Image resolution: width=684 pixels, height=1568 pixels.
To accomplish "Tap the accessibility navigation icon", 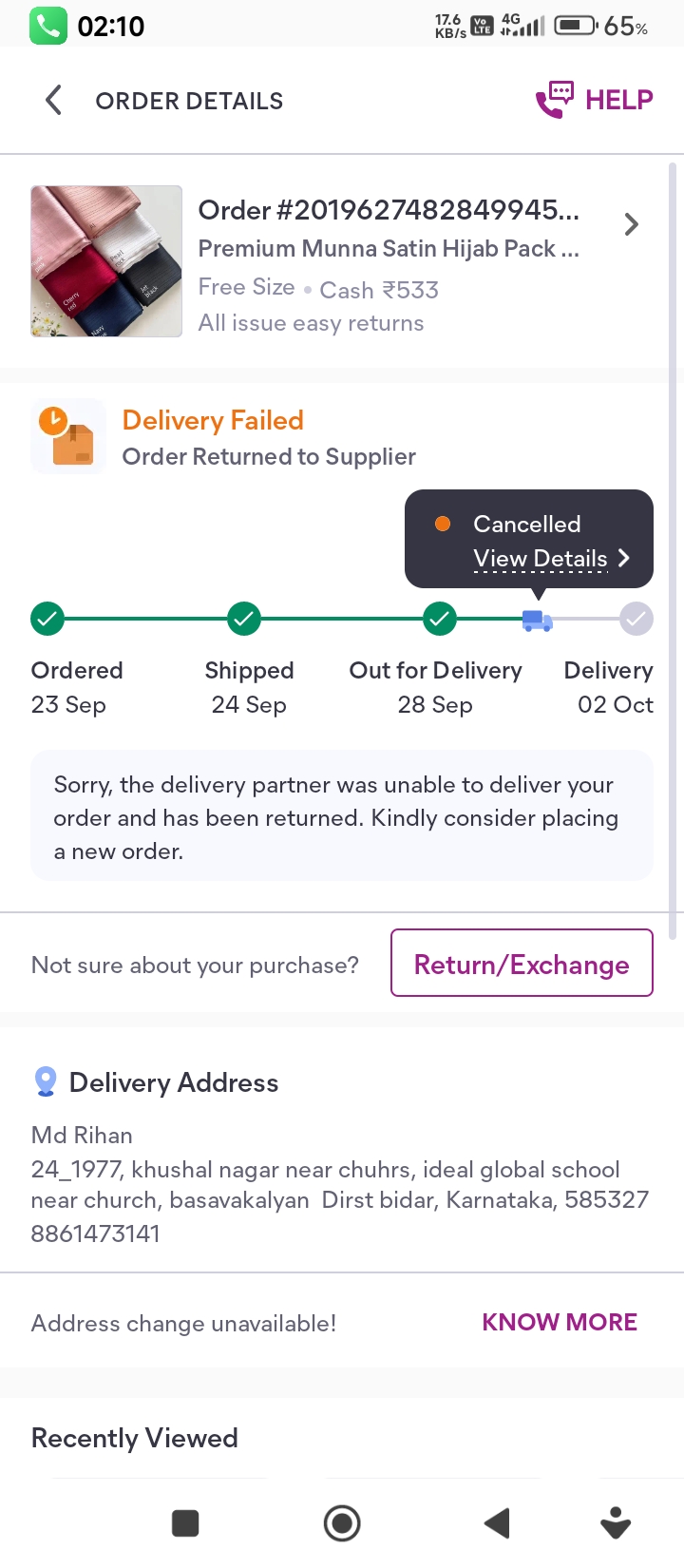I will tap(616, 1522).
